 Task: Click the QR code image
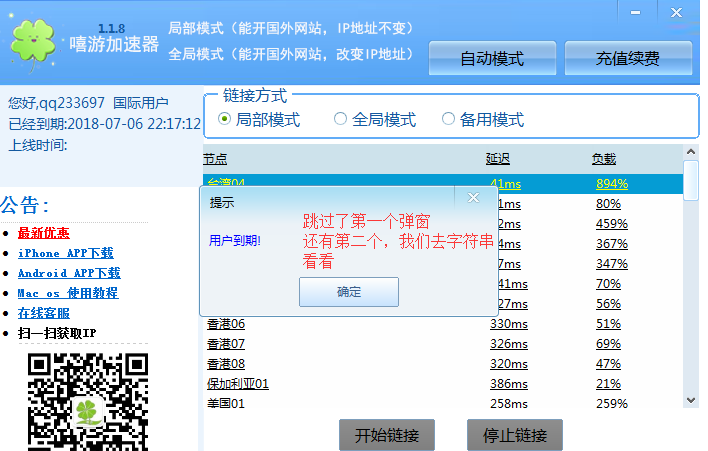[x=88, y=398]
